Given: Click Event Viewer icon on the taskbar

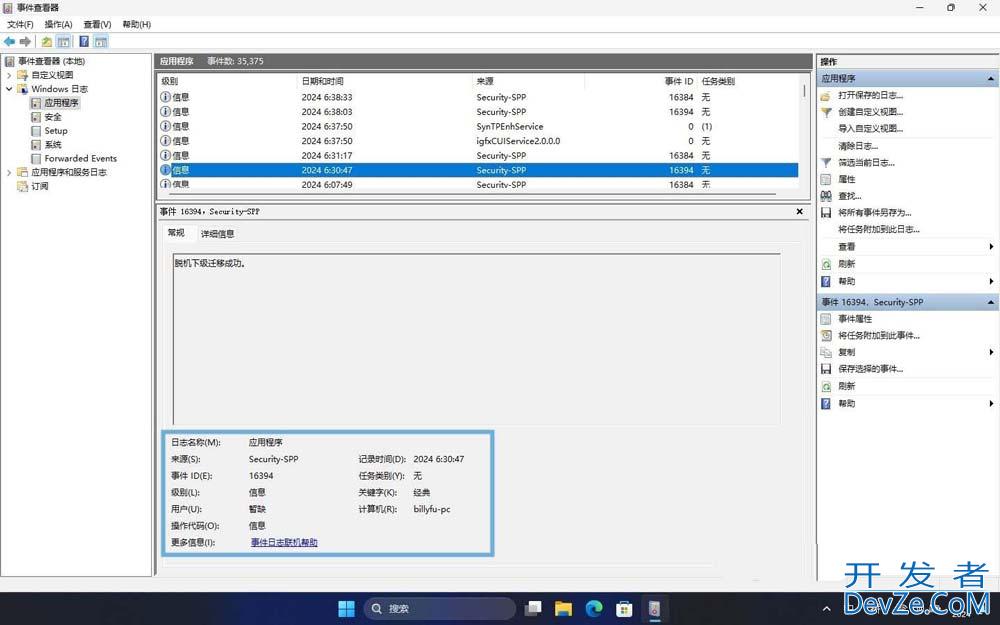Looking at the screenshot, I should pyautogui.click(x=654, y=608).
